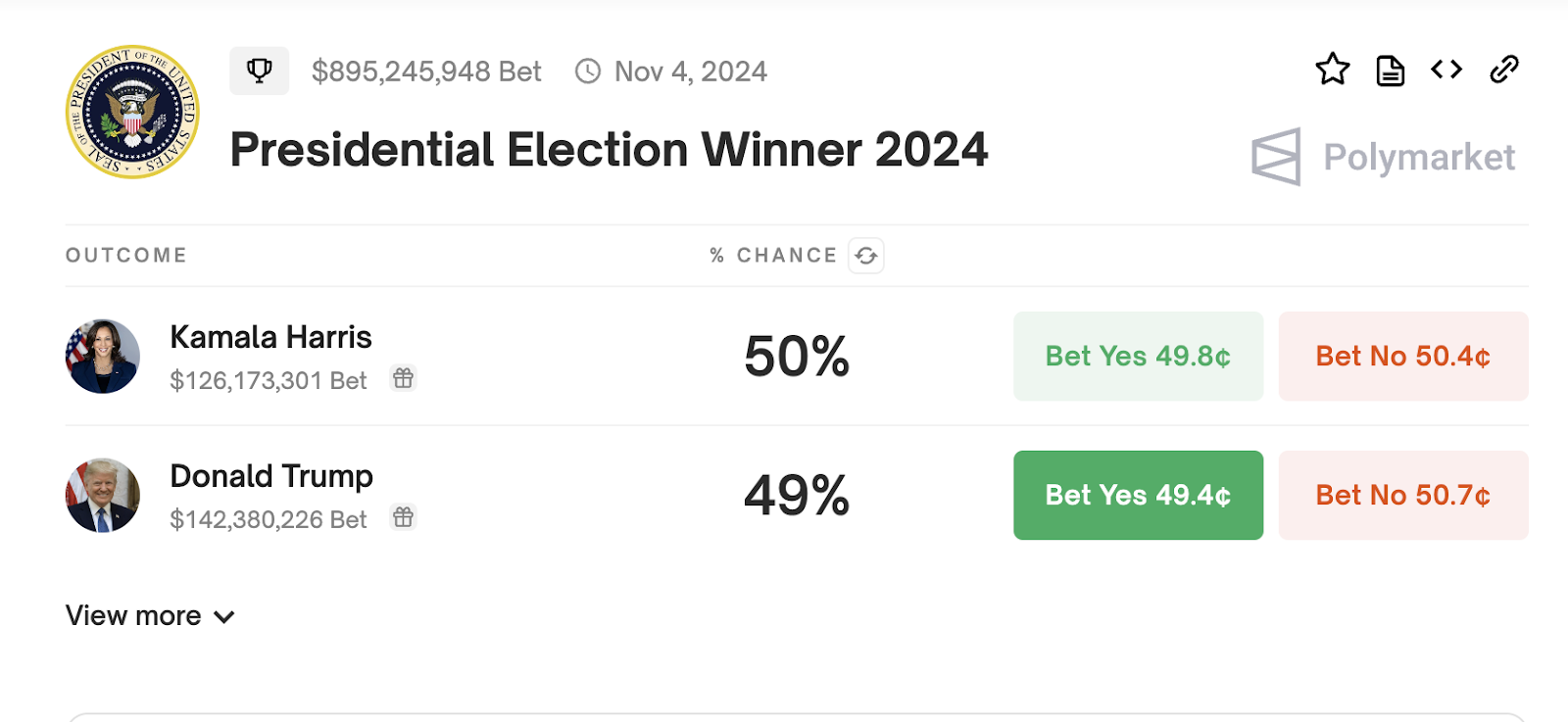Click the clock icon near Nov 4, 2024

point(588,72)
